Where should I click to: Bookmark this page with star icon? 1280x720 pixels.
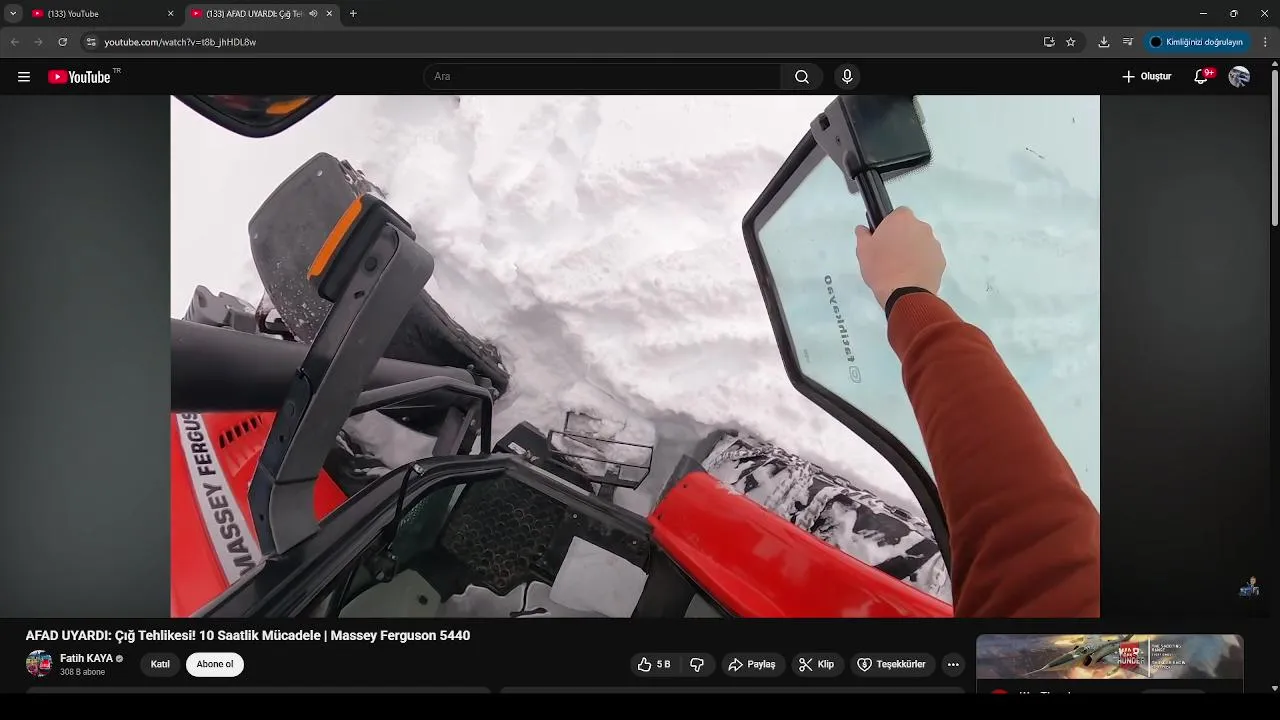(1071, 42)
